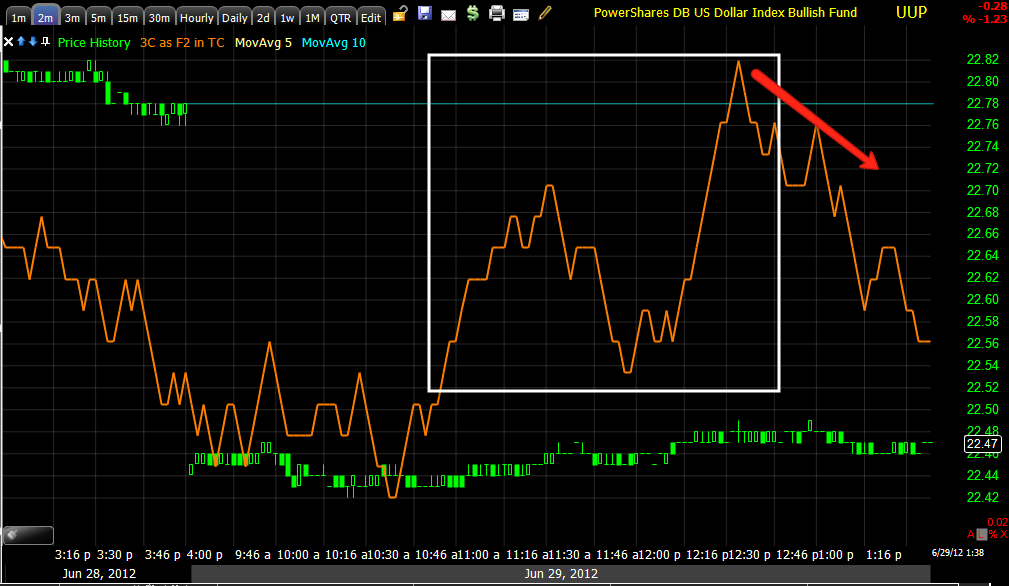Switch to the QTR timeframe tab

(x=340, y=17)
